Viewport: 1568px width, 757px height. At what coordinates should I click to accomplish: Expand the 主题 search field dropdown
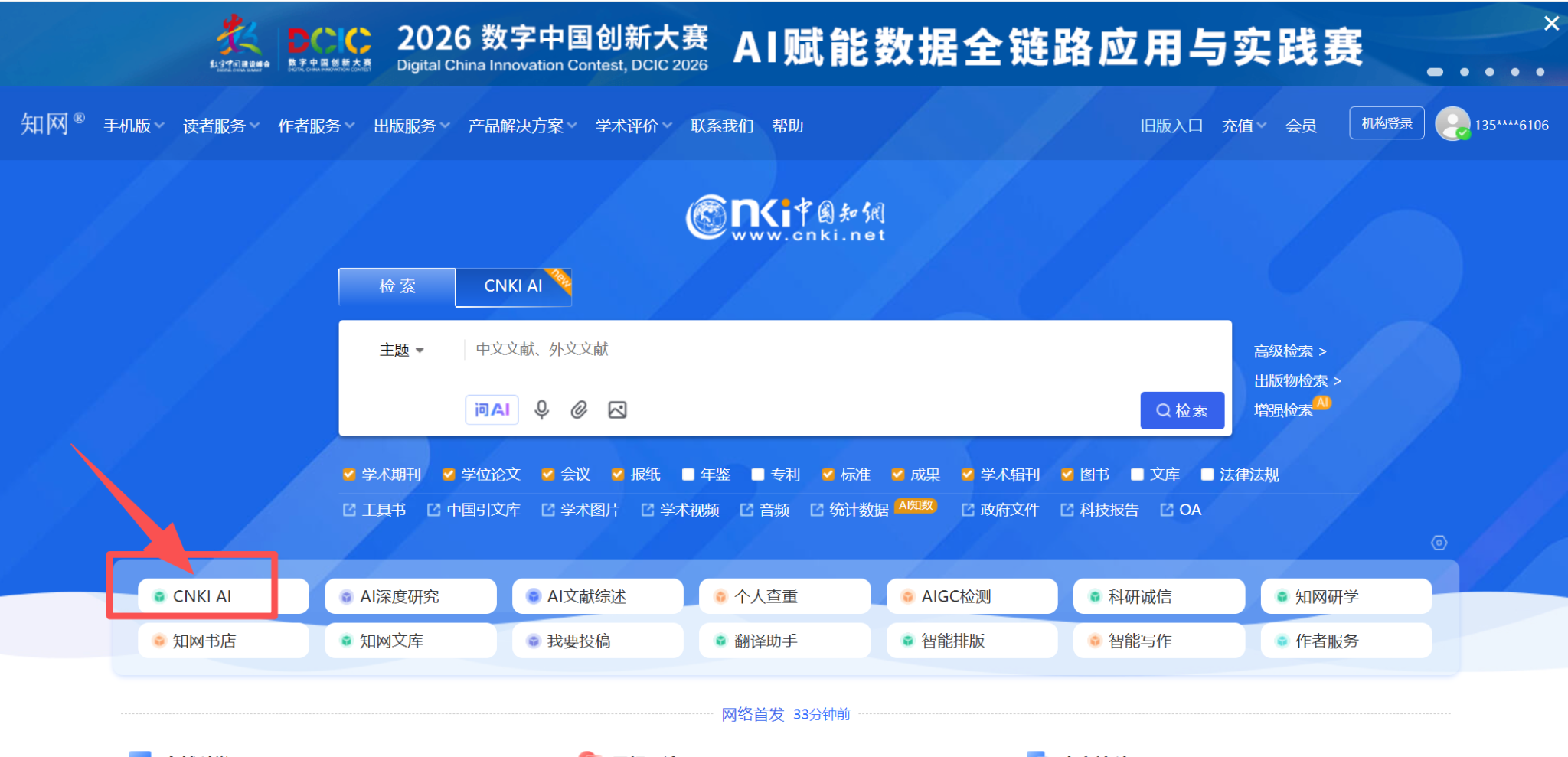pos(401,351)
